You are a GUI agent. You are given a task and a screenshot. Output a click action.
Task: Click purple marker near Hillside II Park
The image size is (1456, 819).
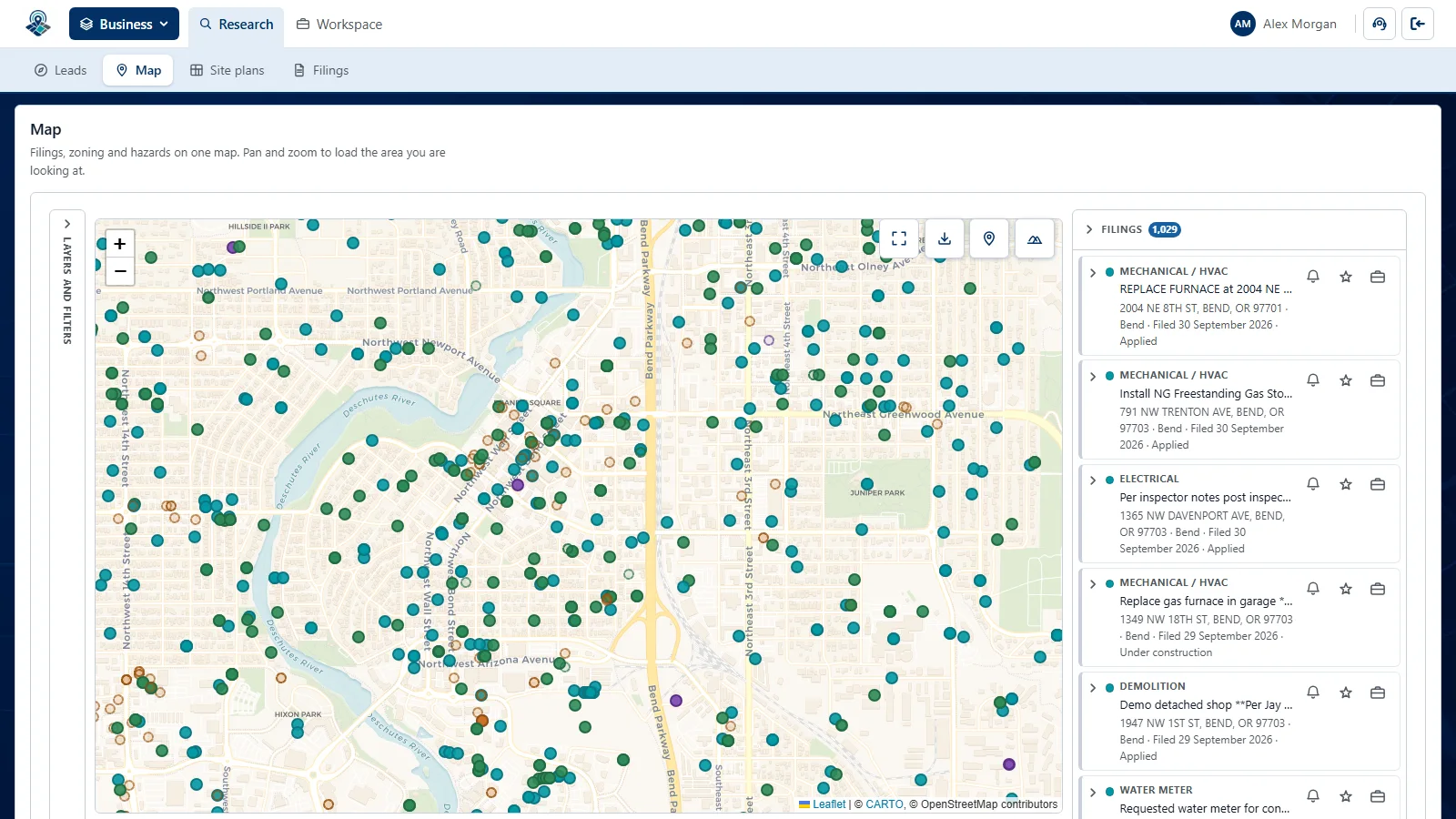(x=232, y=247)
